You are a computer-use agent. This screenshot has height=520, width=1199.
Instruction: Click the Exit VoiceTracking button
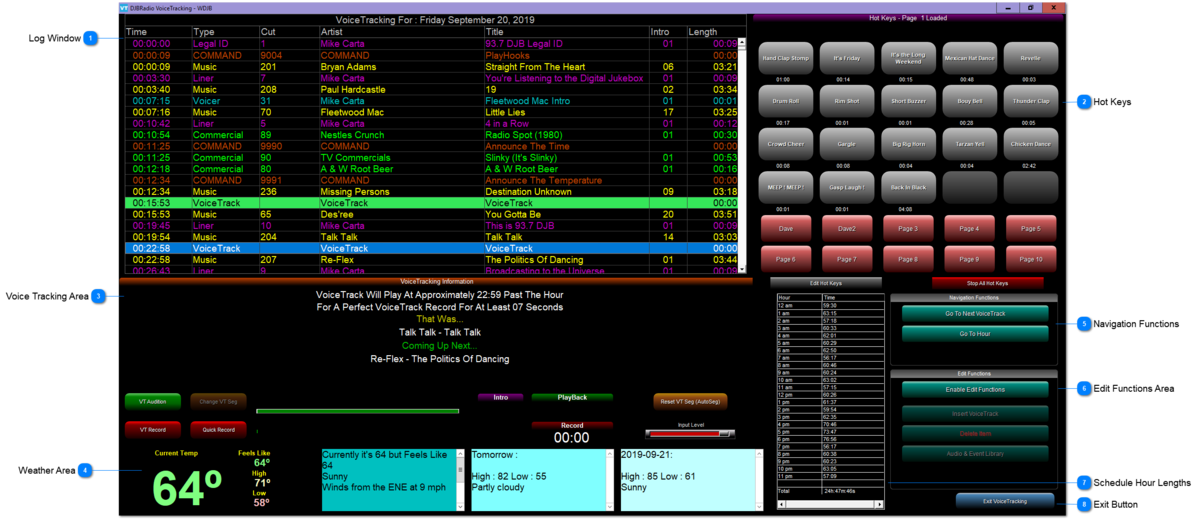[1005, 502]
